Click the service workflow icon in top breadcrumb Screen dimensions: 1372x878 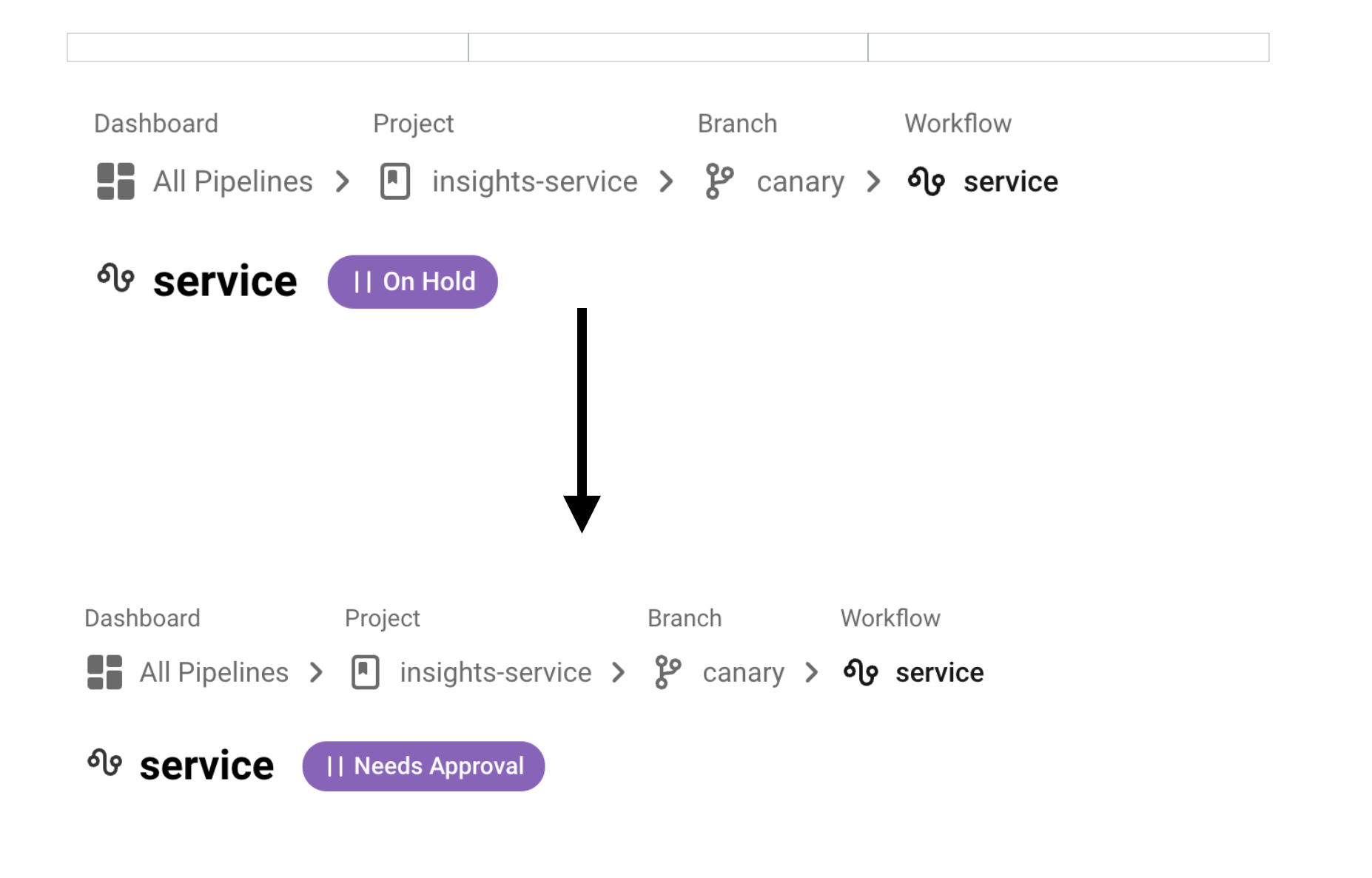927,181
